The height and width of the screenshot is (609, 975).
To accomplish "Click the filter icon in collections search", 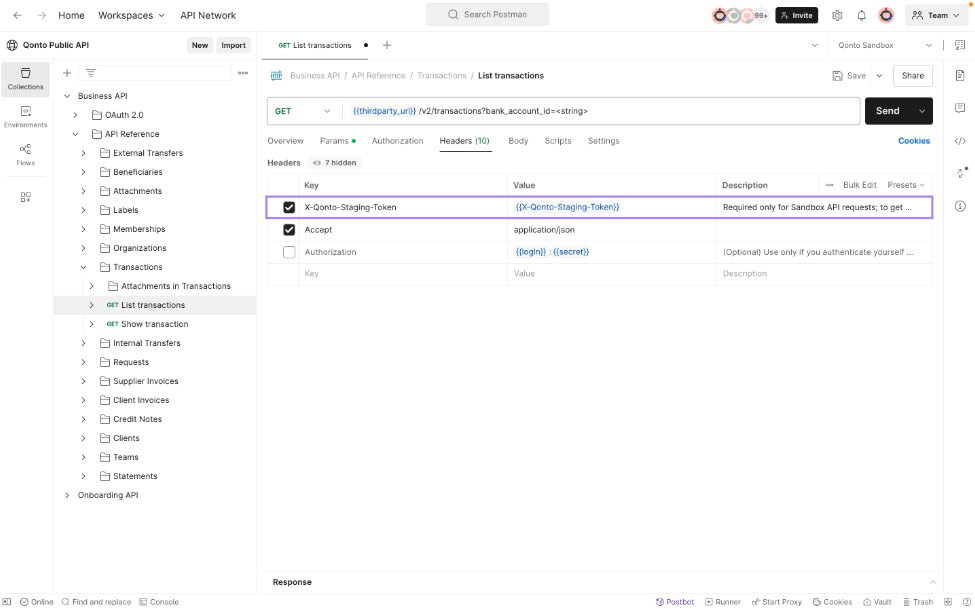I will click(x=91, y=73).
